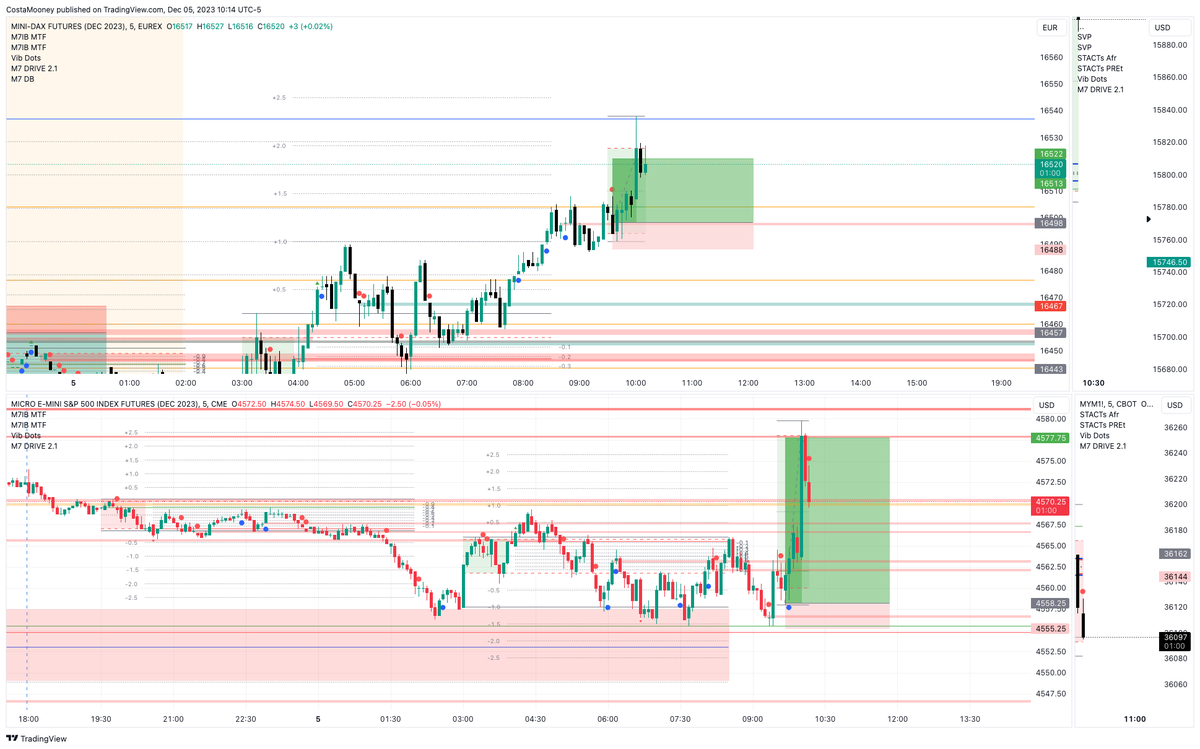Click the green 4577.75 price label
1200x749 pixels.
pos(1051,438)
